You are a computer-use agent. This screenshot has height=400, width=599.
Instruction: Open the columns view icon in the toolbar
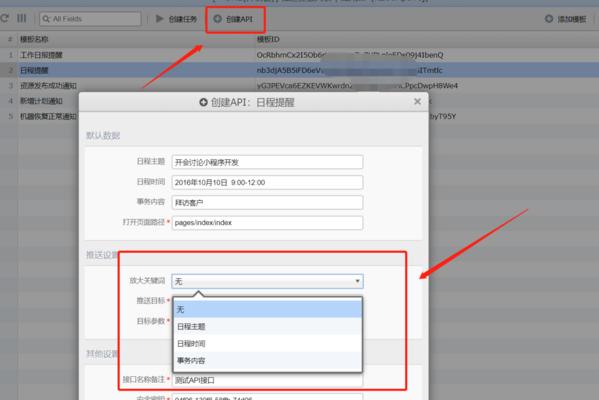pyautogui.click(x=22, y=18)
